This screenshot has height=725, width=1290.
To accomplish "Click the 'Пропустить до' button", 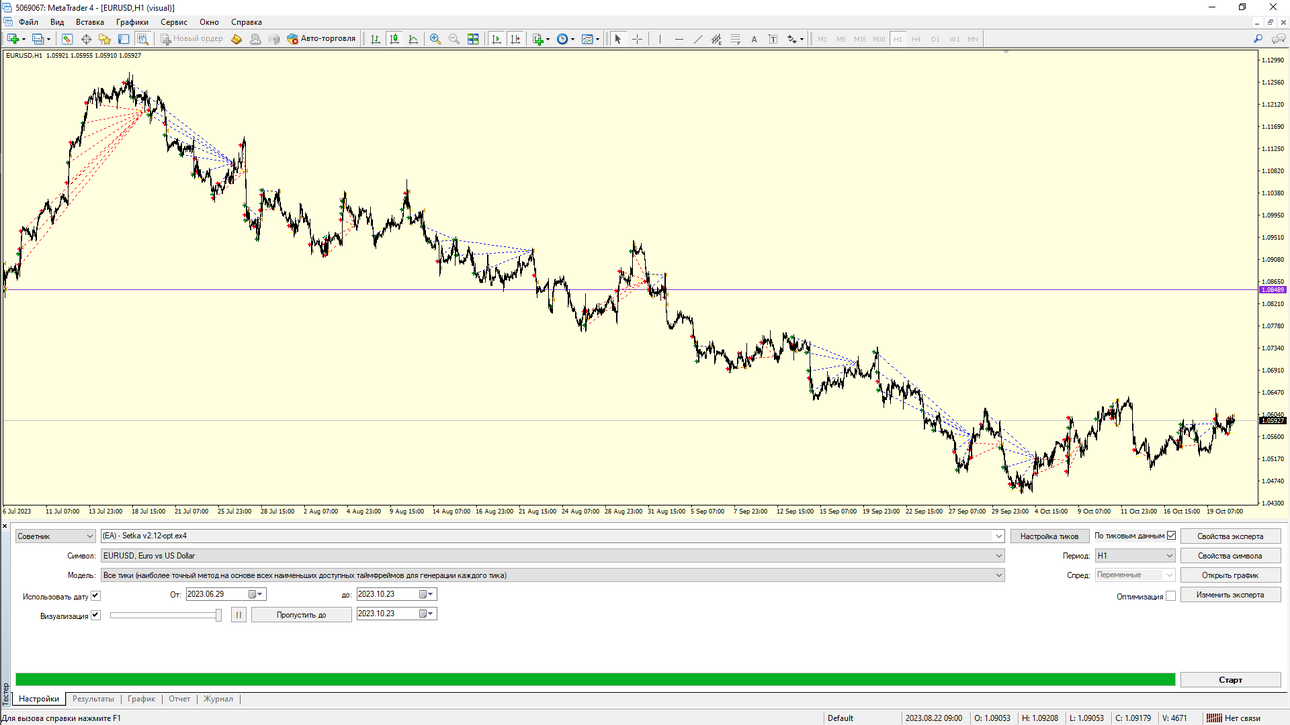I will (x=301, y=615).
